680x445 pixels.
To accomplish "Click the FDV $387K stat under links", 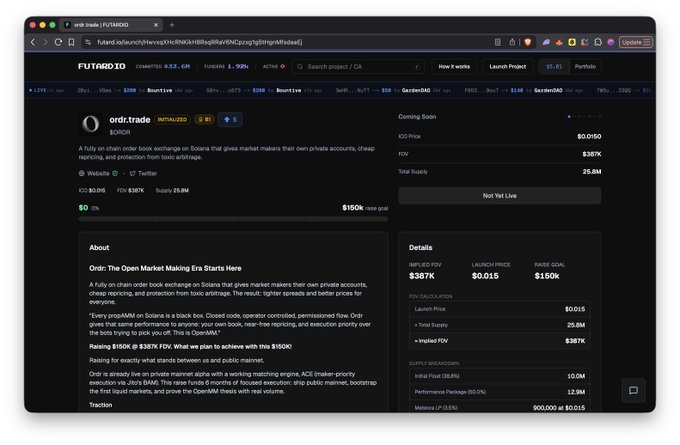I will pos(131,190).
